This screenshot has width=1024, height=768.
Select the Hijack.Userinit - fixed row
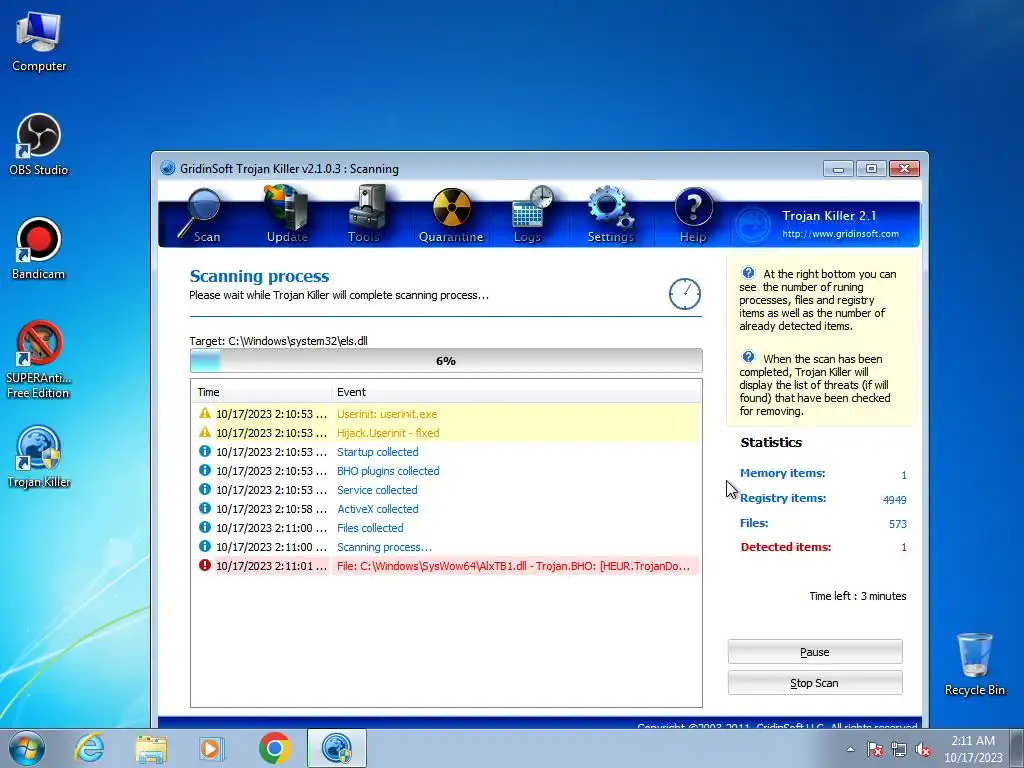coord(446,432)
